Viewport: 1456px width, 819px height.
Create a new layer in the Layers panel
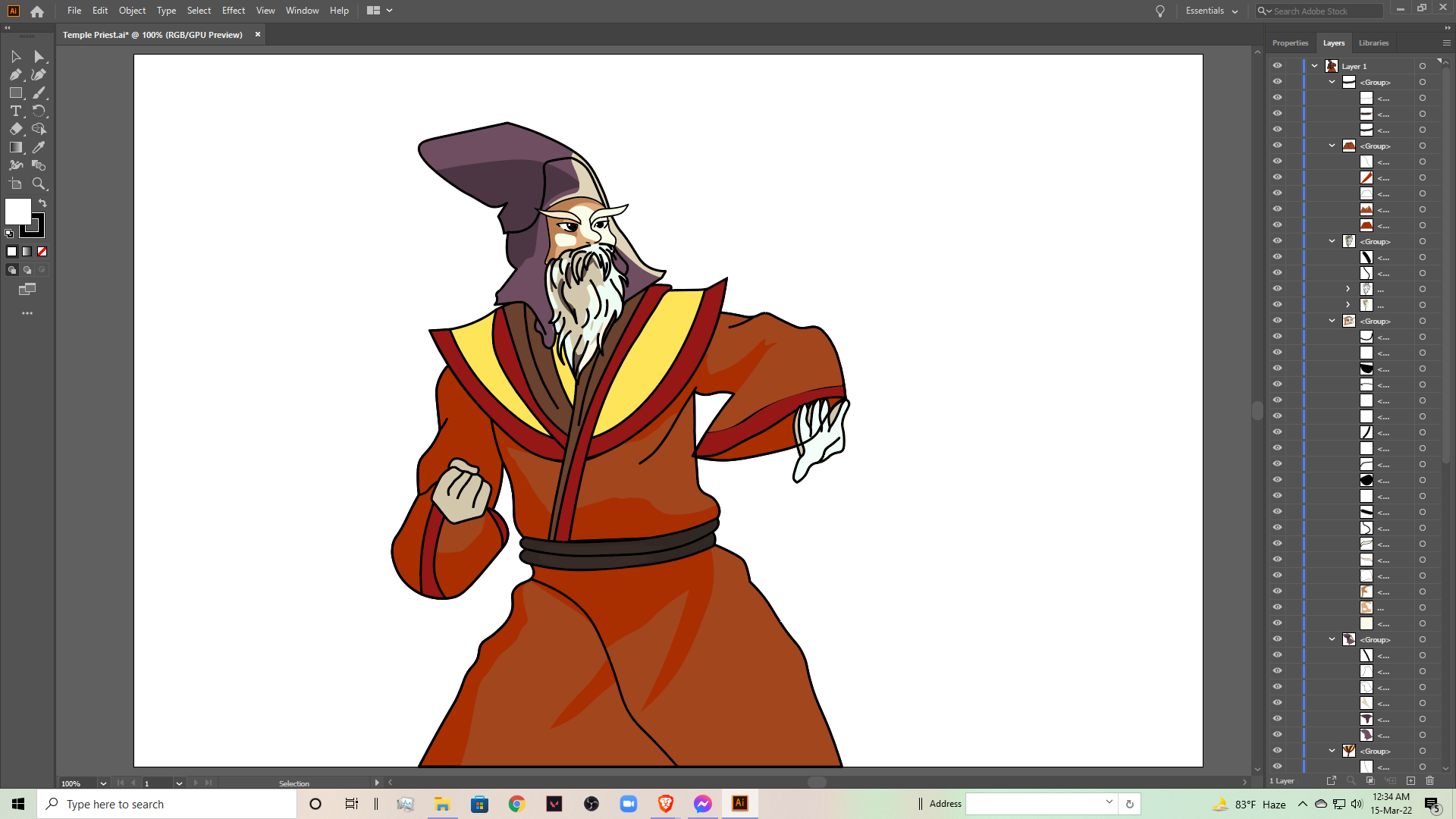(x=1410, y=780)
